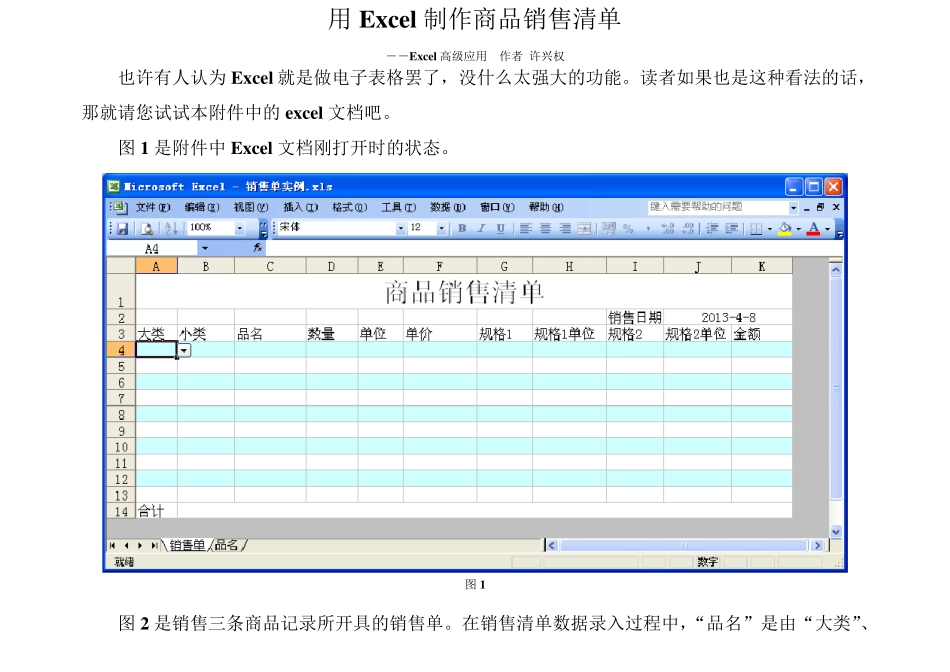The width and height of the screenshot is (950, 672).
Task: Select column header K
Action: [762, 267]
